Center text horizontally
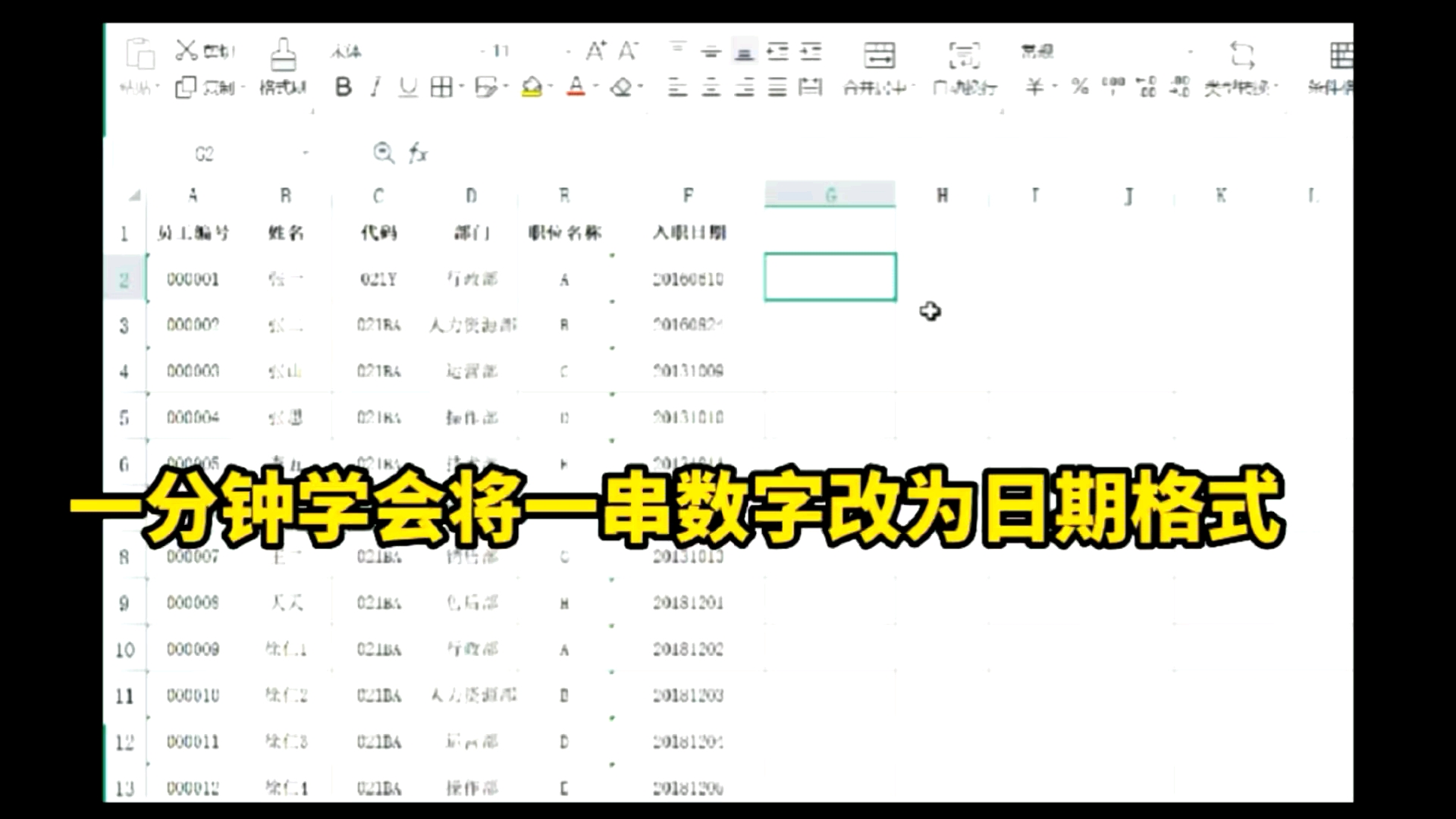This screenshot has height=819, width=1456. [711, 87]
